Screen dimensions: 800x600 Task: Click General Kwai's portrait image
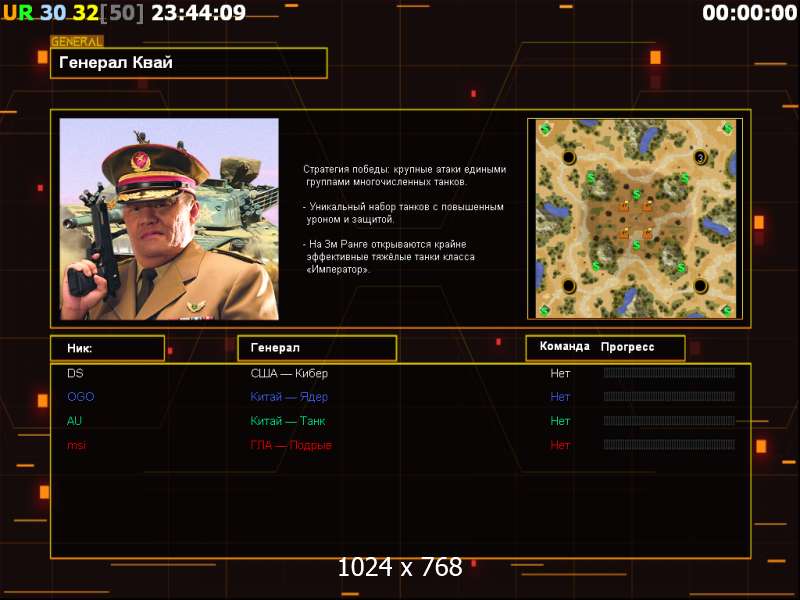click(169, 219)
